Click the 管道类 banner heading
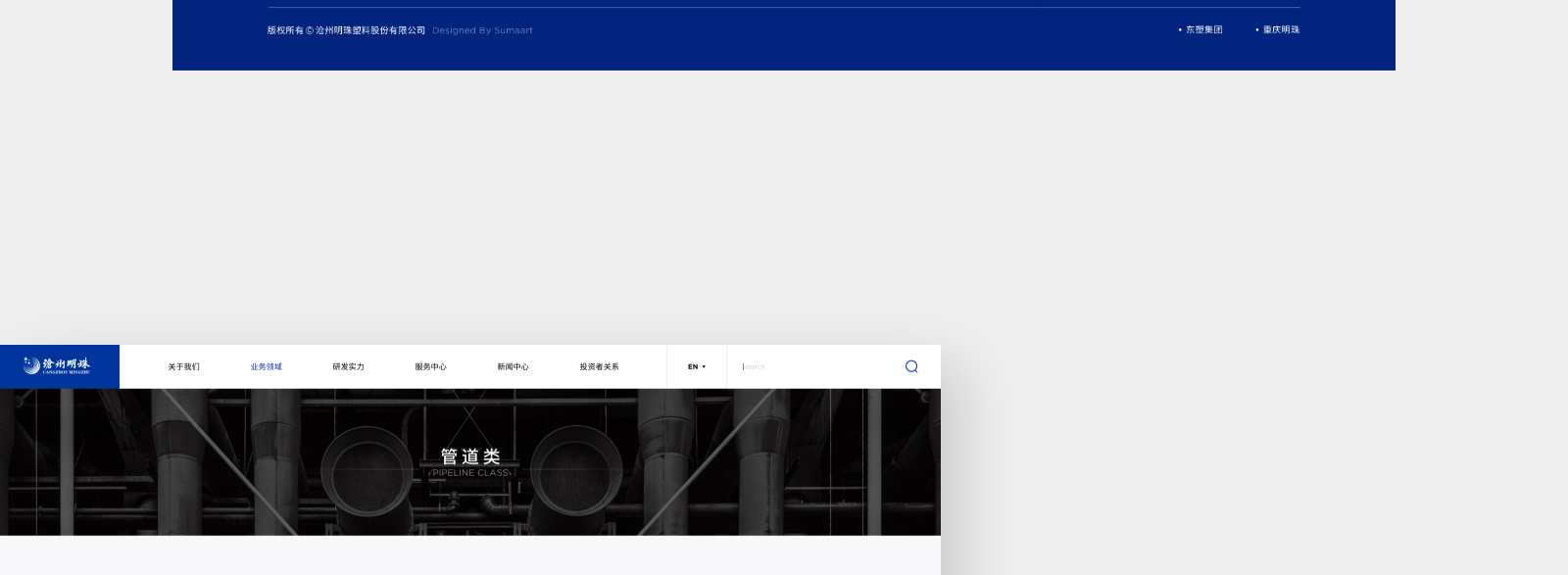The image size is (1568, 575). (x=470, y=456)
